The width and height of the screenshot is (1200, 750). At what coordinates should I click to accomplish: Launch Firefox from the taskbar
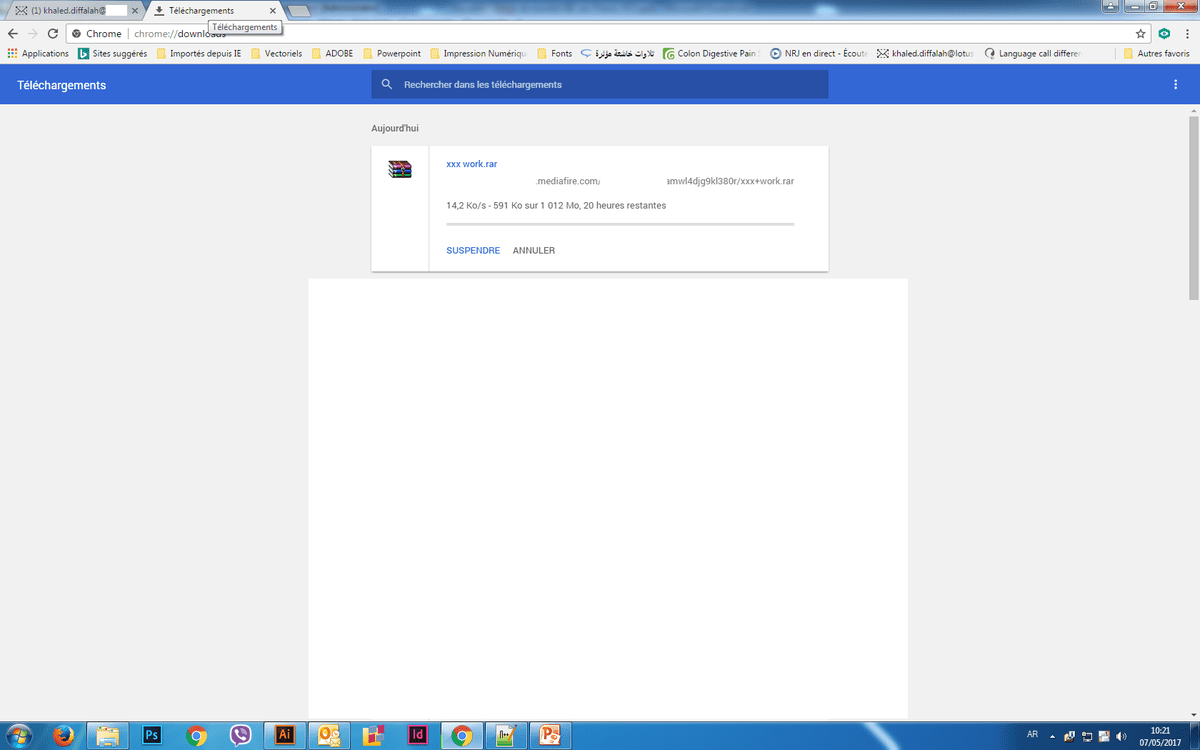[63, 735]
